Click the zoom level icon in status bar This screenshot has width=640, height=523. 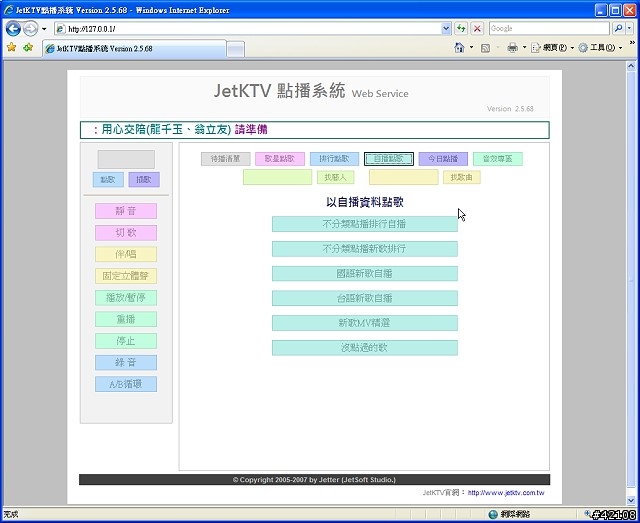tap(588, 514)
